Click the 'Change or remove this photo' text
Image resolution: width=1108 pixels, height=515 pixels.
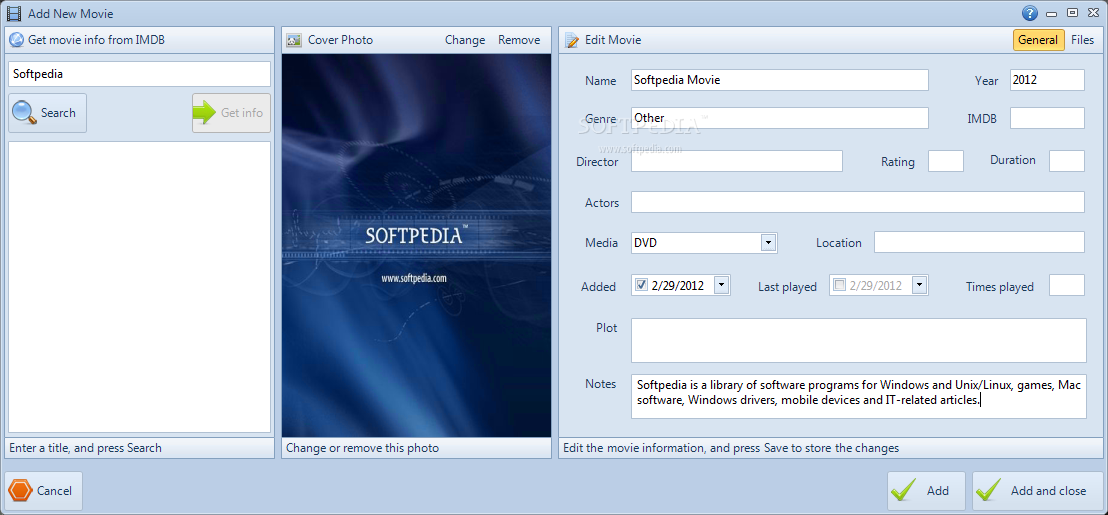(363, 448)
